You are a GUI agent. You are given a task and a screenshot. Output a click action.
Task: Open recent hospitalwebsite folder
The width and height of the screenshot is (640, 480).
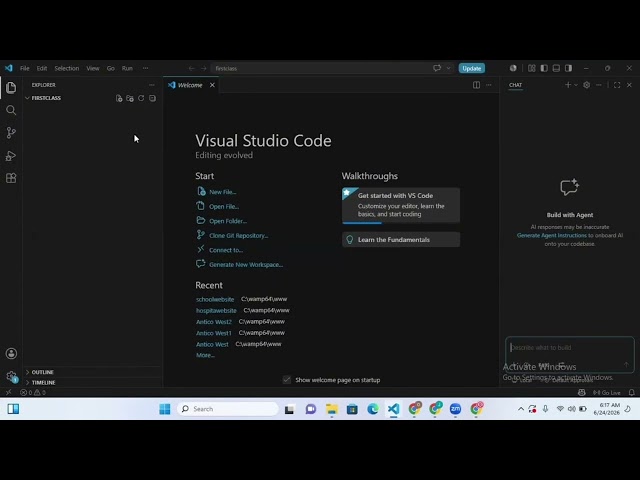point(216,311)
